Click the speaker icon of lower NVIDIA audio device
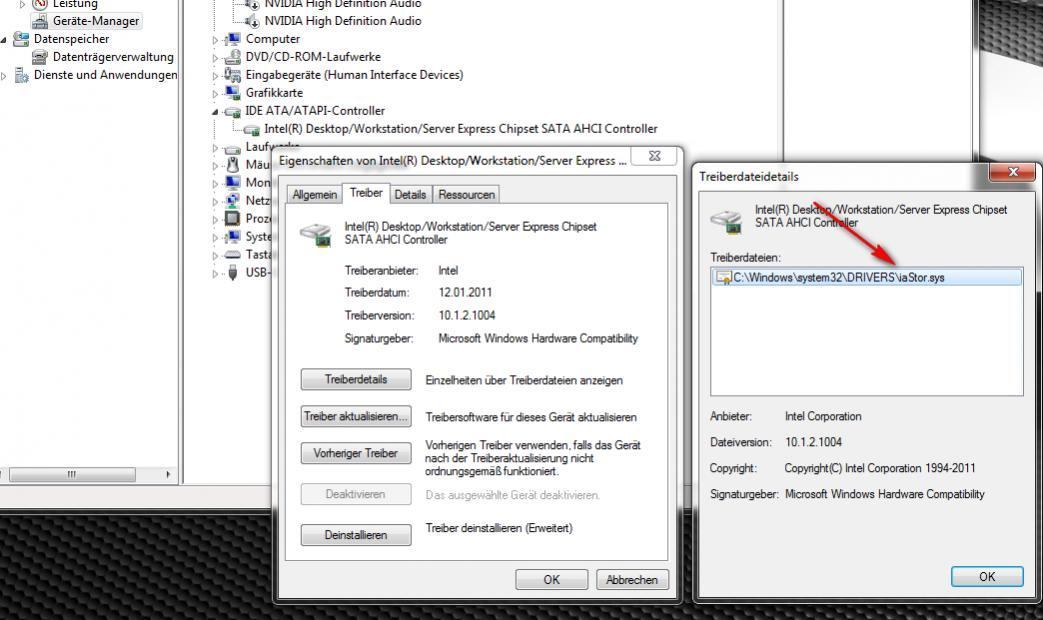Image resolution: width=1043 pixels, height=620 pixels. (x=252, y=21)
